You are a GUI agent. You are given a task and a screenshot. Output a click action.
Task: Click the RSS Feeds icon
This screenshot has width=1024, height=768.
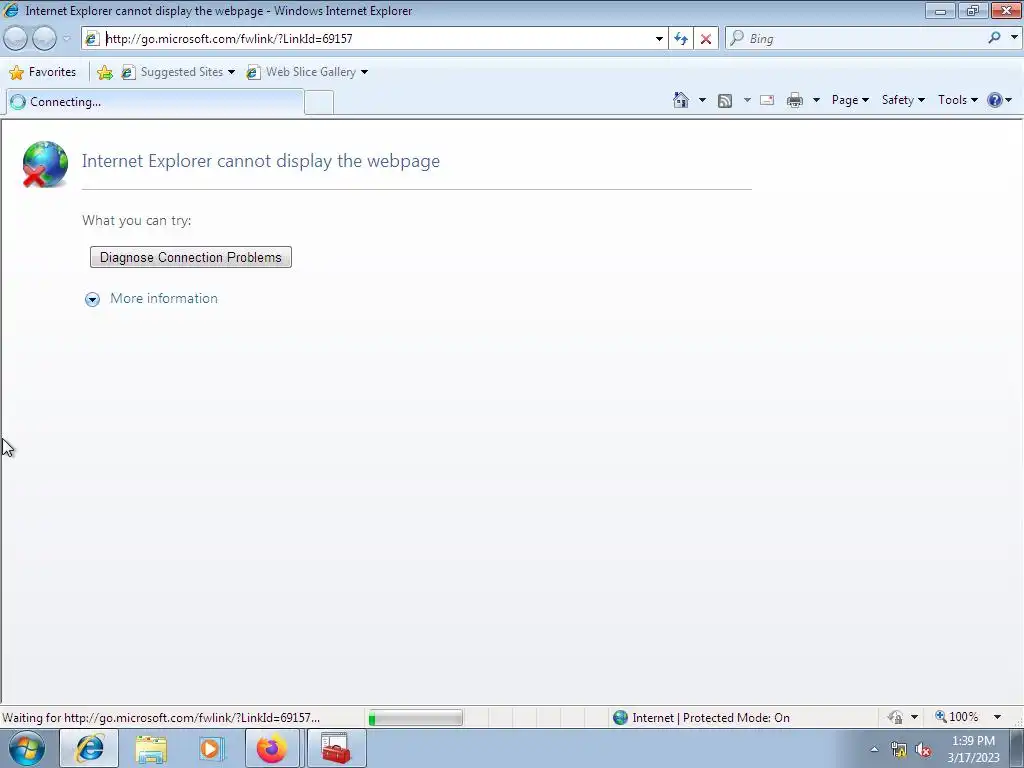(x=725, y=101)
